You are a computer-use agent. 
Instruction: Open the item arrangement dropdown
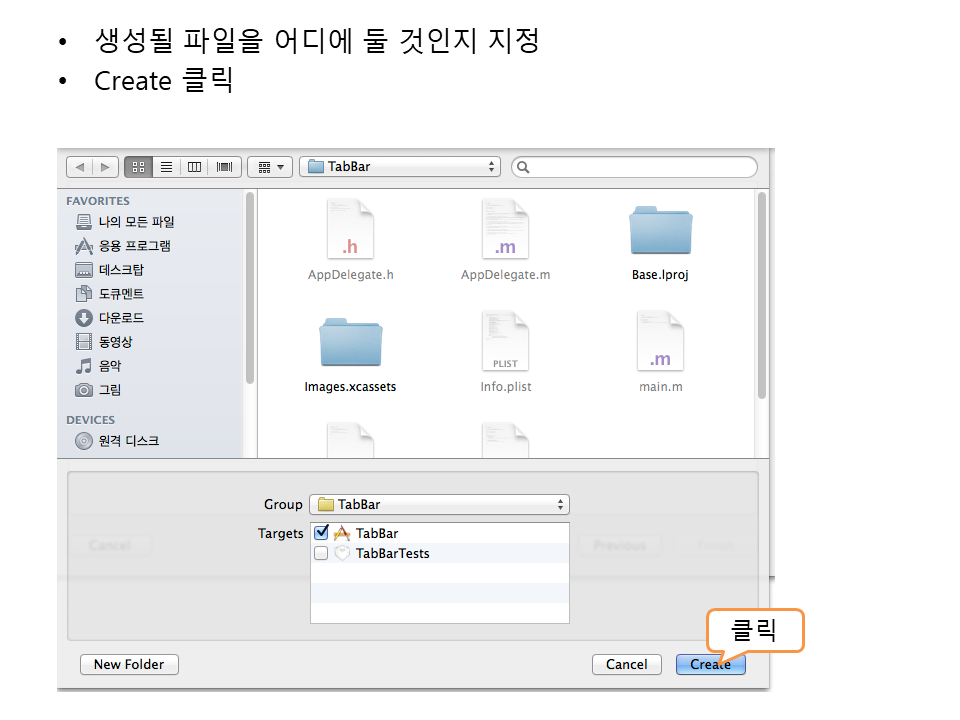click(269, 167)
